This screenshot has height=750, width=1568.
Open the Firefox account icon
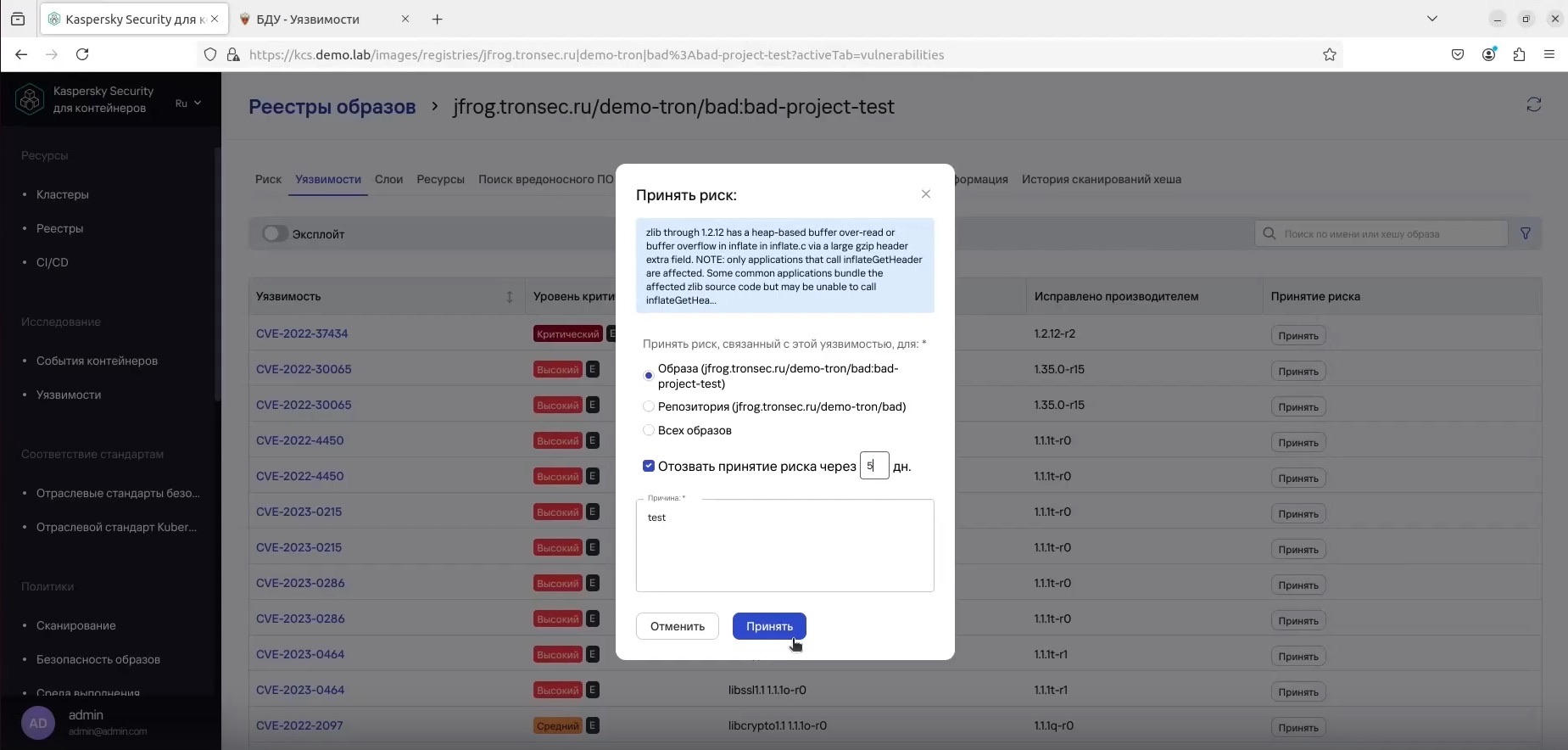1488,54
